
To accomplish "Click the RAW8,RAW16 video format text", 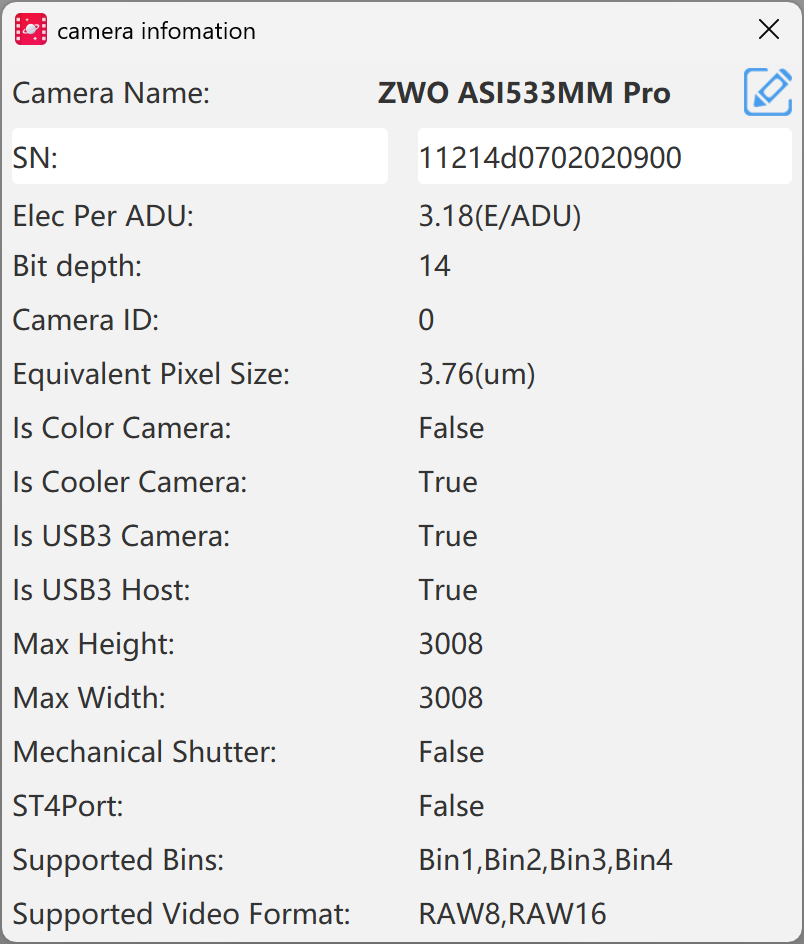I will point(513,914).
